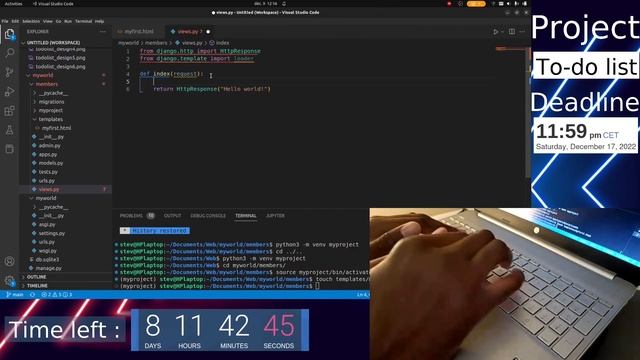Click the Accounts icon in activity bar
Viewport: 640px width, 360px height.
coord(10,262)
